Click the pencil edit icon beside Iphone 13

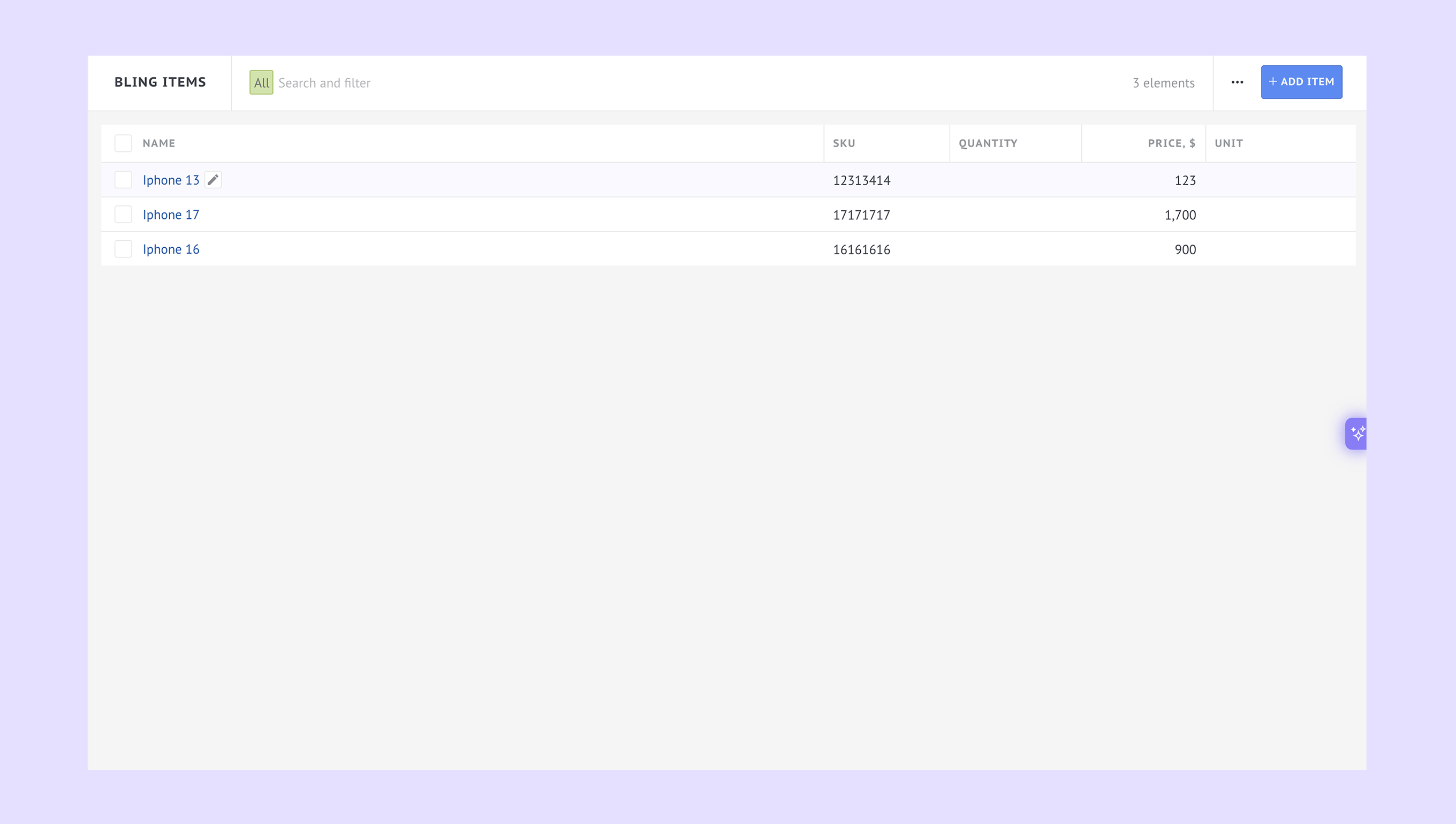point(213,180)
